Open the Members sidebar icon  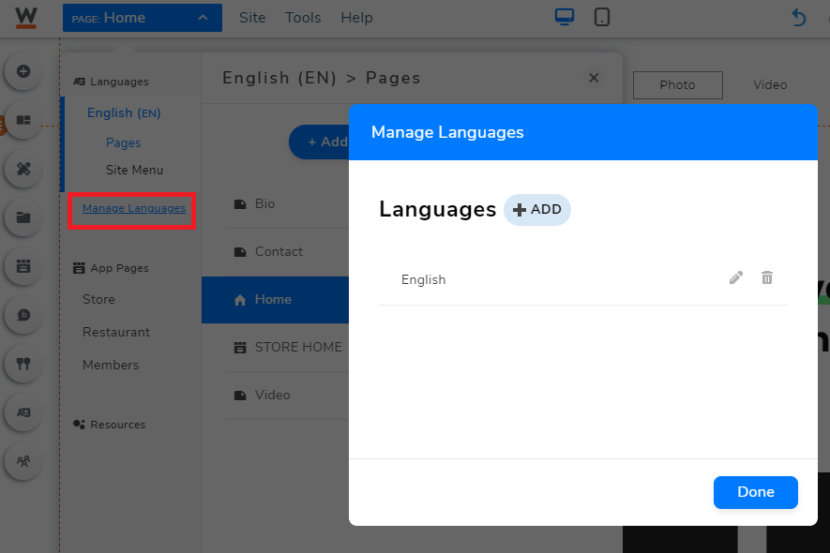(x=24, y=461)
